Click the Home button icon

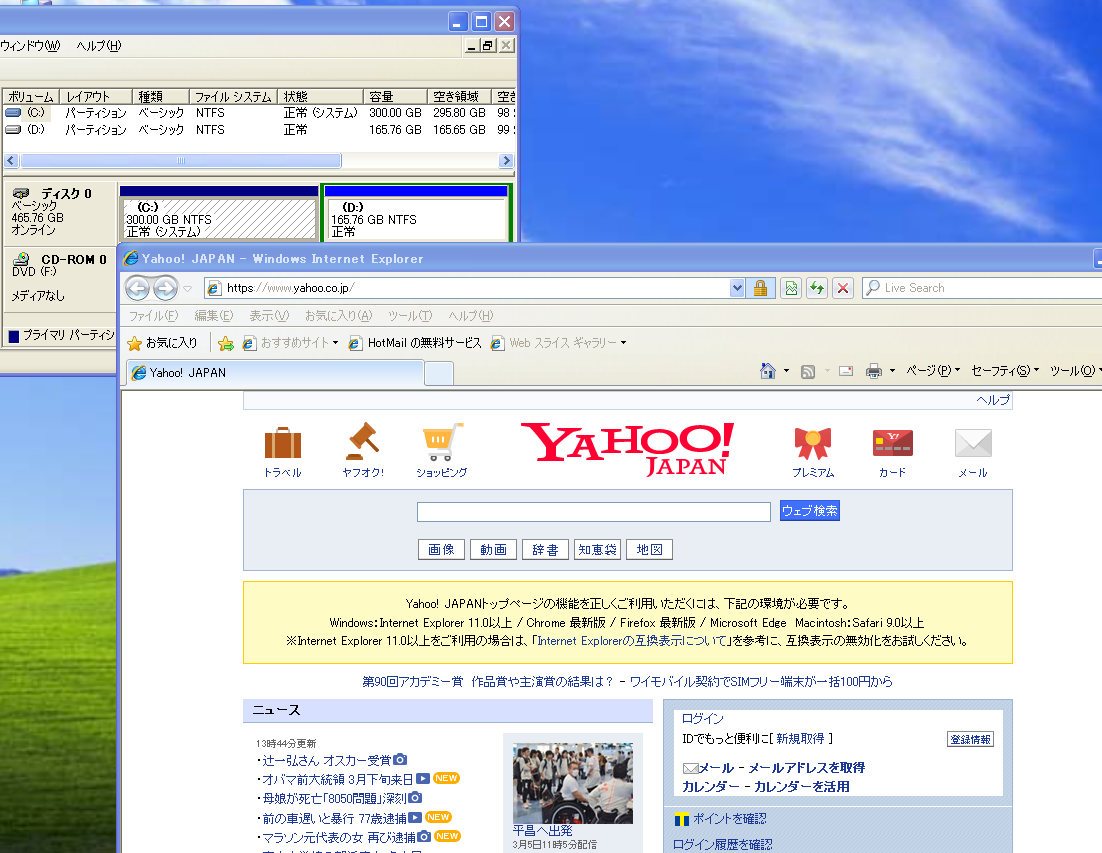(x=766, y=370)
